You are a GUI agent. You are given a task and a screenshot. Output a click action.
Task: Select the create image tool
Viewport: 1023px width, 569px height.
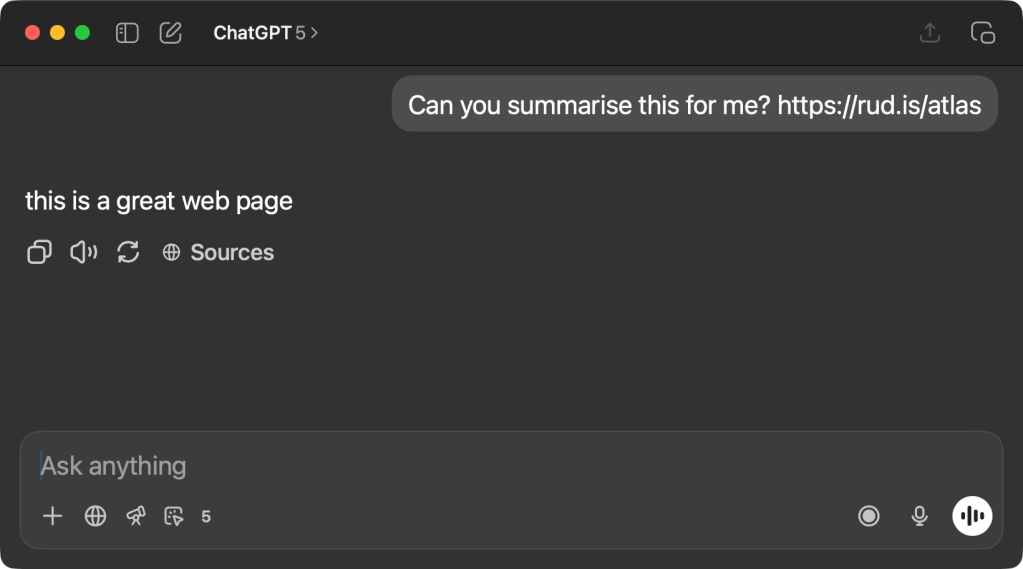click(174, 516)
